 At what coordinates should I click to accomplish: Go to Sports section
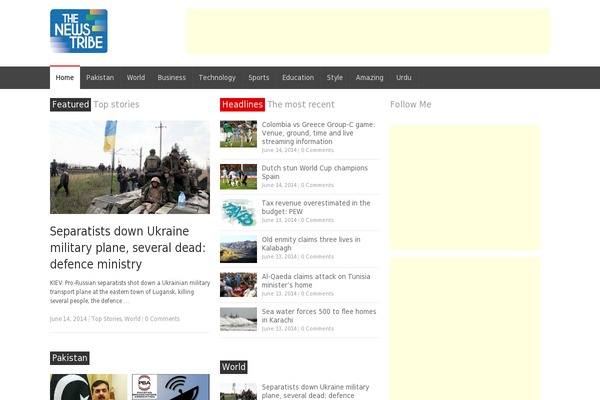(259, 78)
